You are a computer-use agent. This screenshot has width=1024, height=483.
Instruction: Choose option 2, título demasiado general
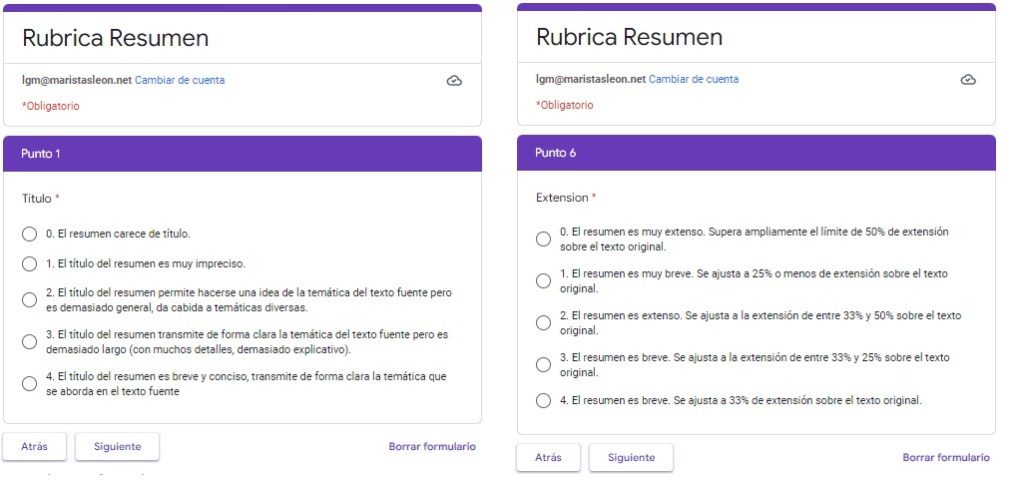click(30, 300)
